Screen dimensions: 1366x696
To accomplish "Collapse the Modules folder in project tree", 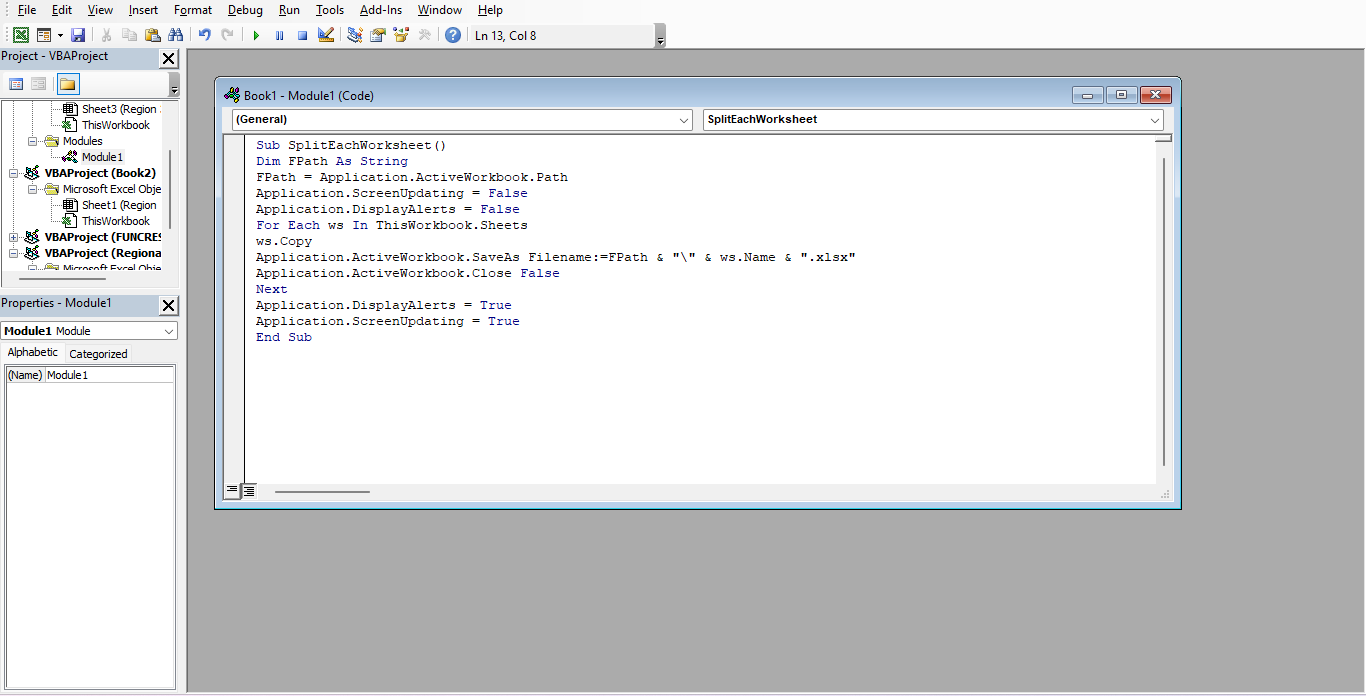I will coord(33,141).
